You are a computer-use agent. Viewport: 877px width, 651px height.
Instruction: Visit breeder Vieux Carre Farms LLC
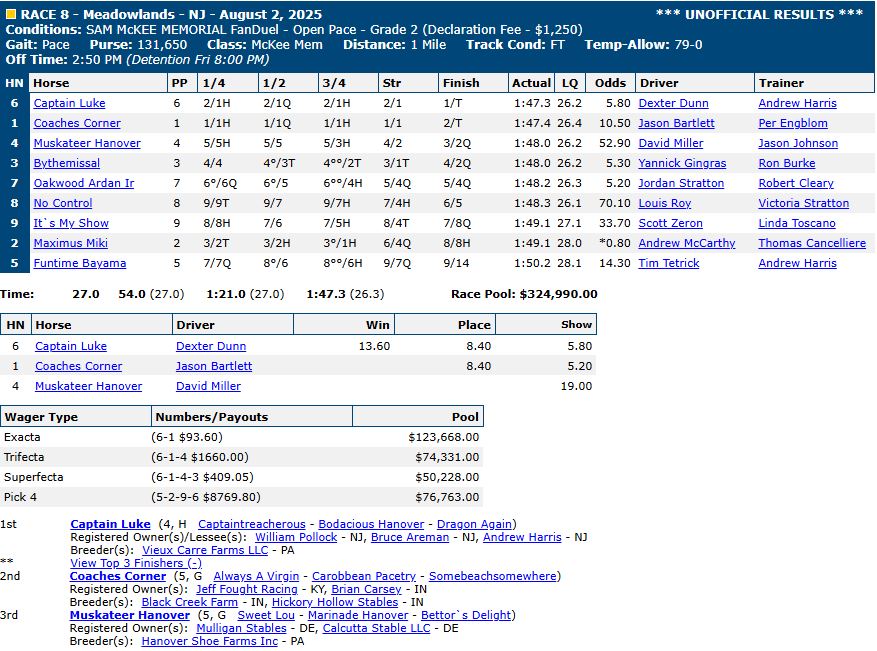tap(205, 550)
